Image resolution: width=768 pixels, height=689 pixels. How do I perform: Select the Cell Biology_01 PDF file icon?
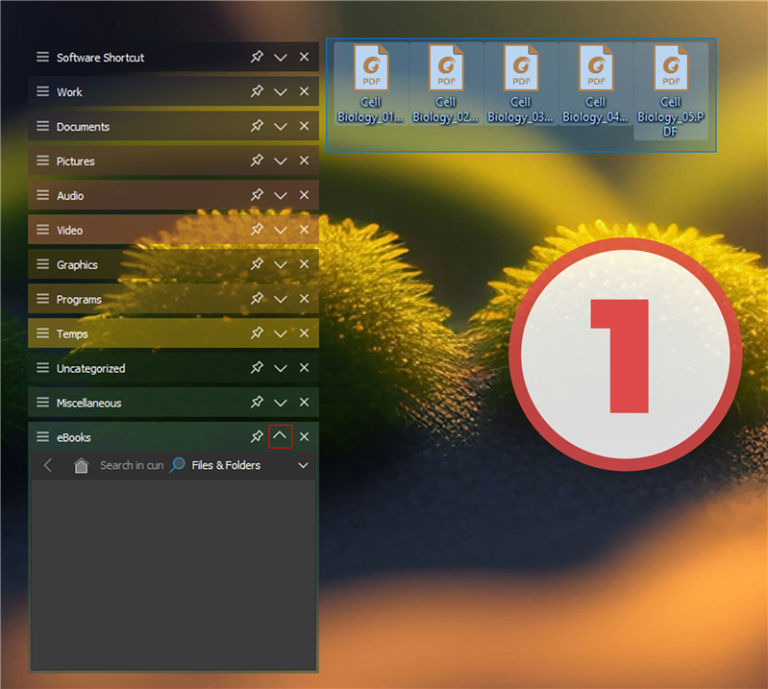click(371, 68)
